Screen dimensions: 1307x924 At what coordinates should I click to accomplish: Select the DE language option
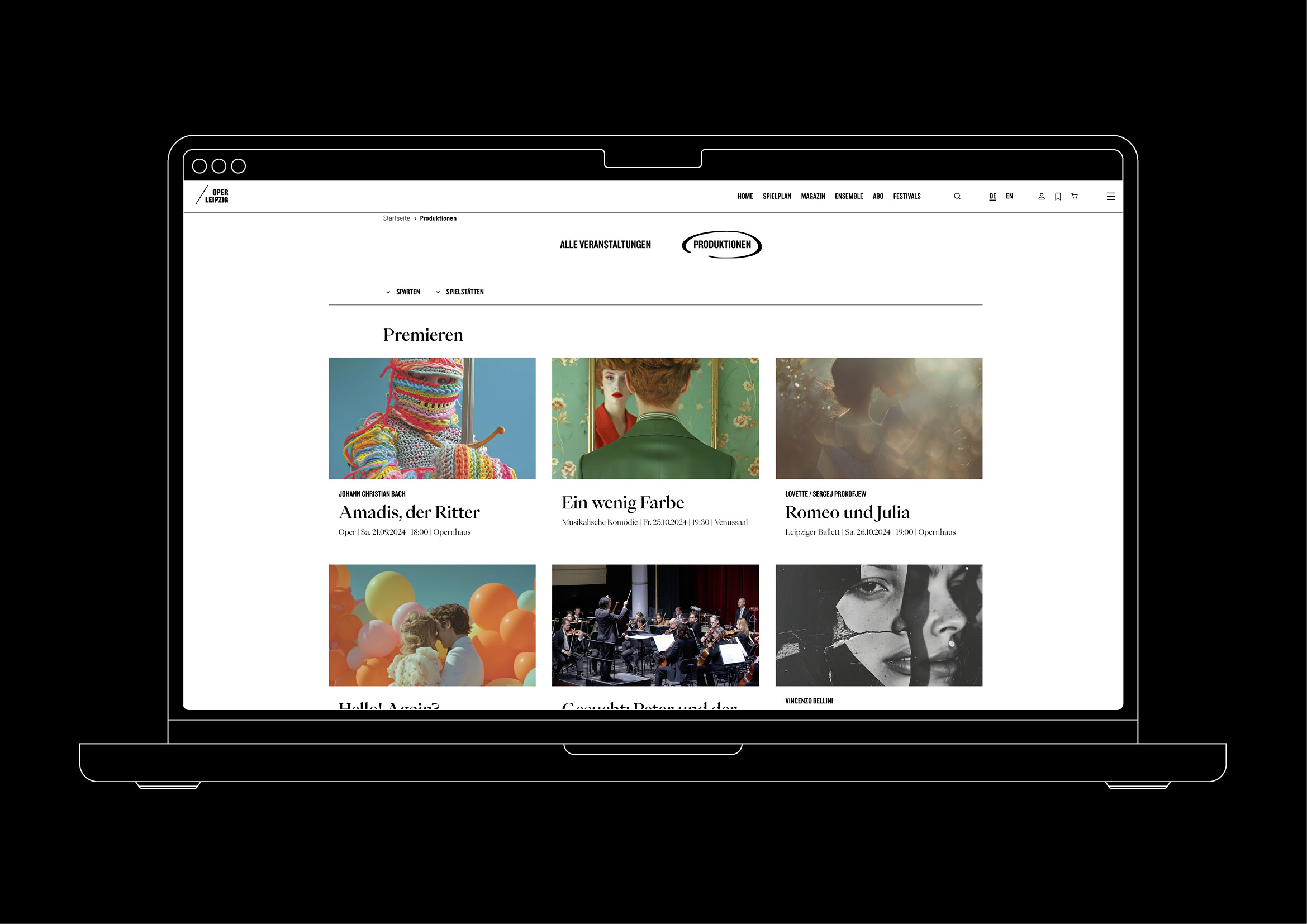coord(992,196)
